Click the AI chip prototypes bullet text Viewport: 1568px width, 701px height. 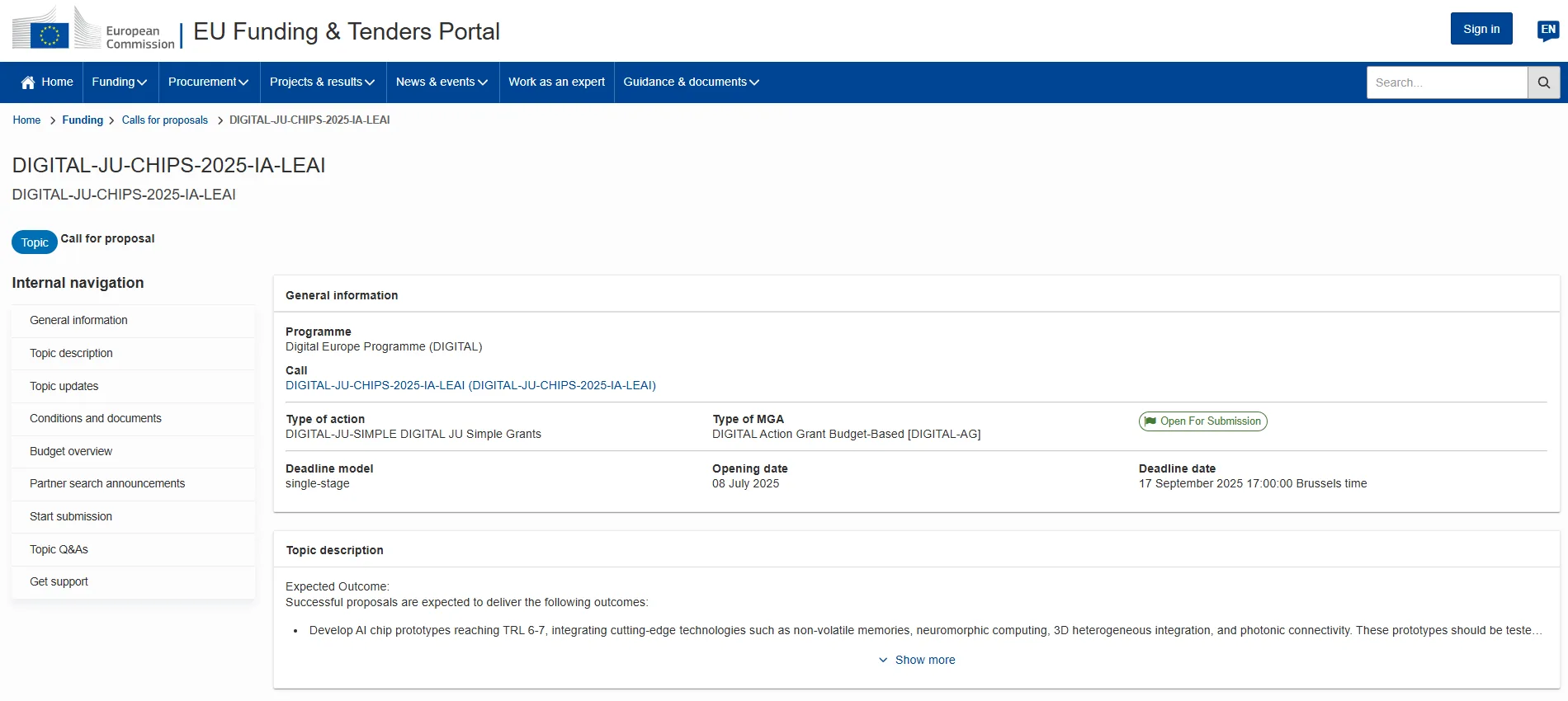tap(925, 631)
